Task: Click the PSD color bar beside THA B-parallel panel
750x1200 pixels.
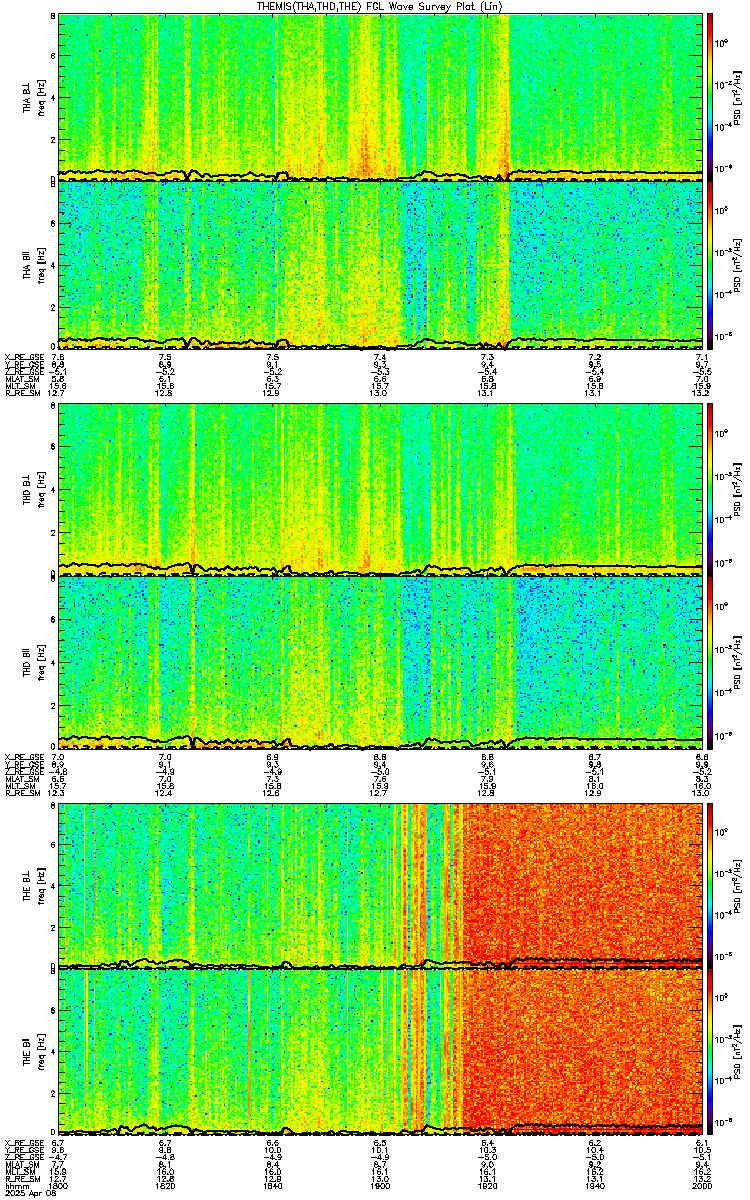Action: click(x=711, y=264)
